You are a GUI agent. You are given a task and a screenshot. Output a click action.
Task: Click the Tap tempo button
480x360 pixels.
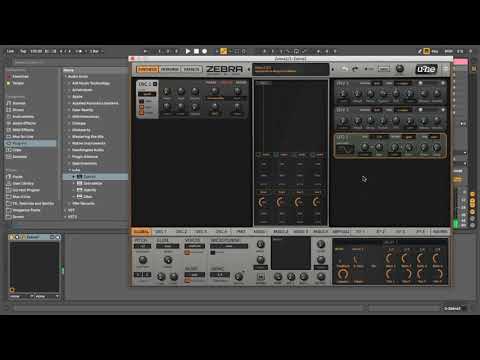click(23, 51)
